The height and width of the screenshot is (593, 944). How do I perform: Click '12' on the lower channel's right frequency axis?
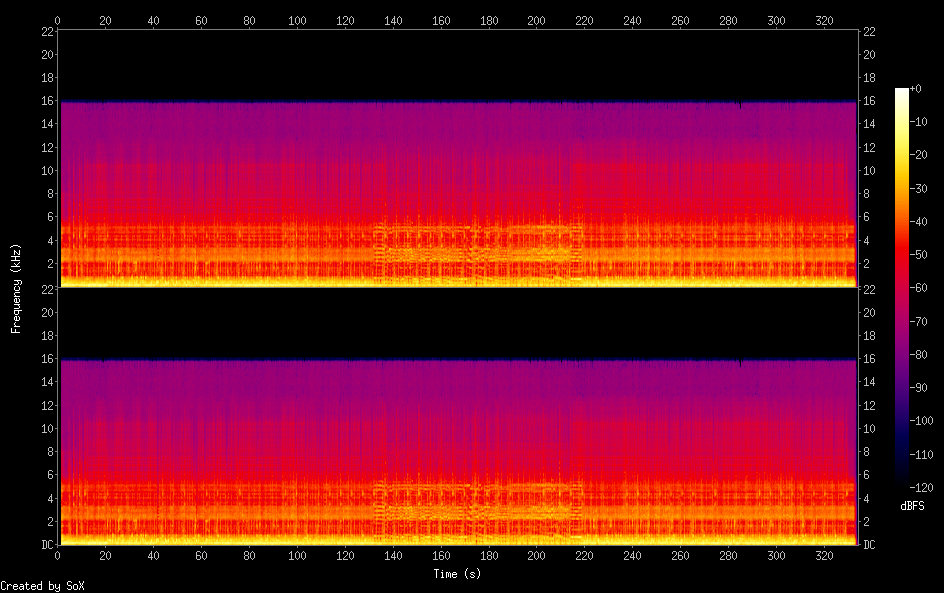coord(869,405)
